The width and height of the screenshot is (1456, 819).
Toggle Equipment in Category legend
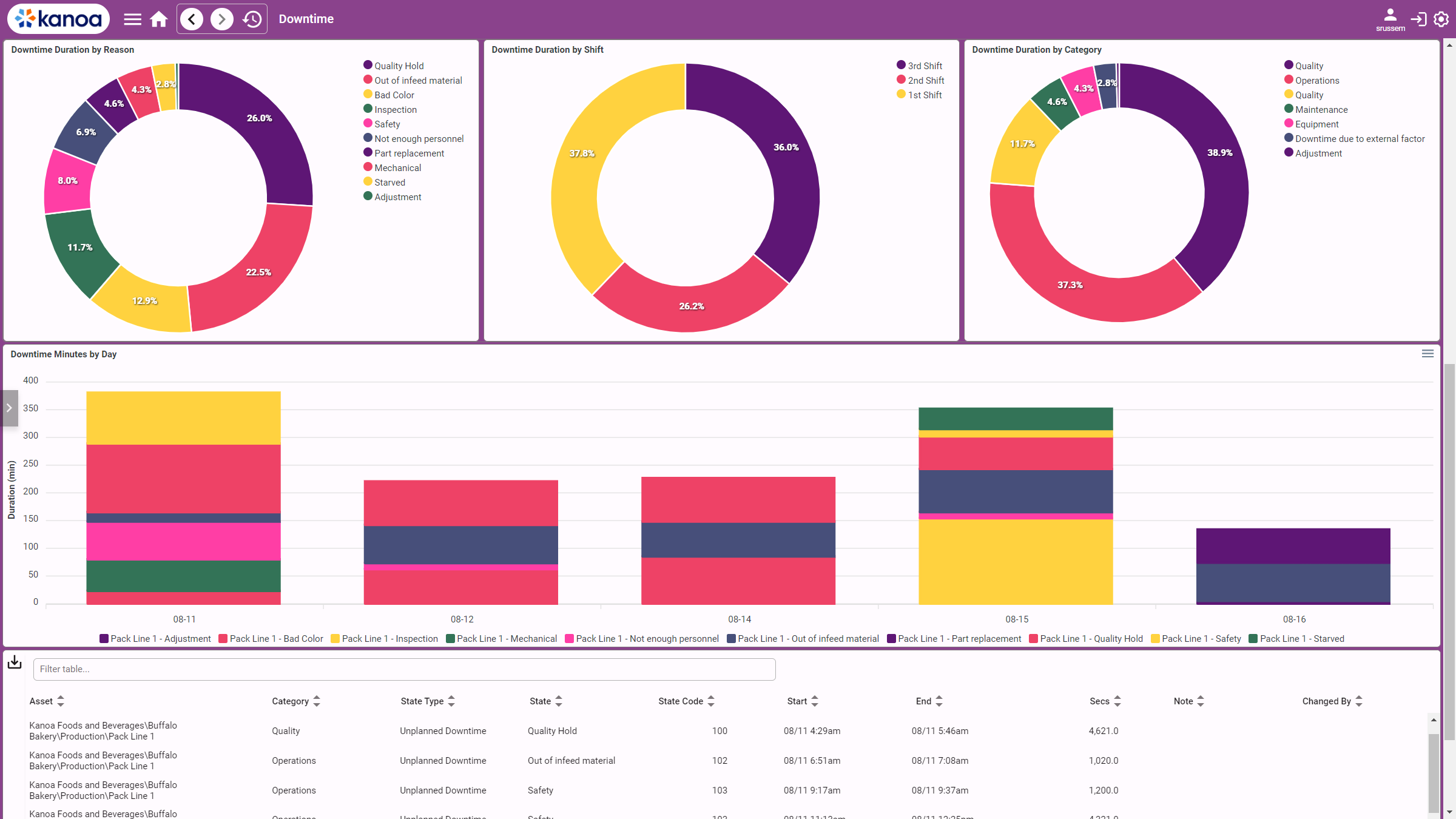(x=1312, y=124)
